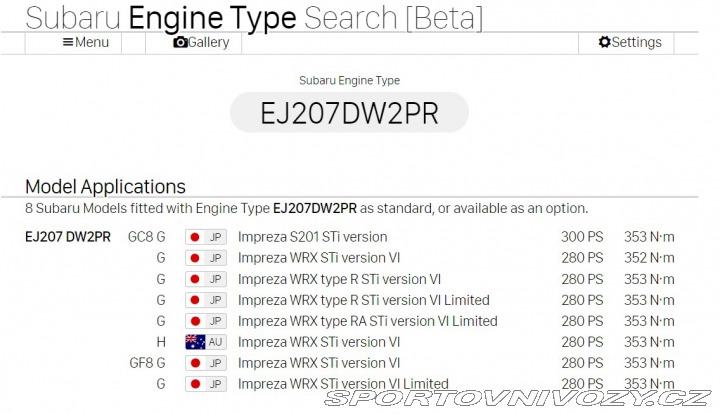Click the Subaru Engine Type Search page title

[x=254, y=17]
